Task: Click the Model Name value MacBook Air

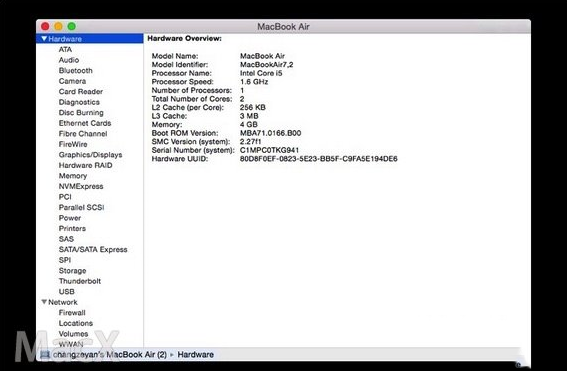Action: pos(262,56)
